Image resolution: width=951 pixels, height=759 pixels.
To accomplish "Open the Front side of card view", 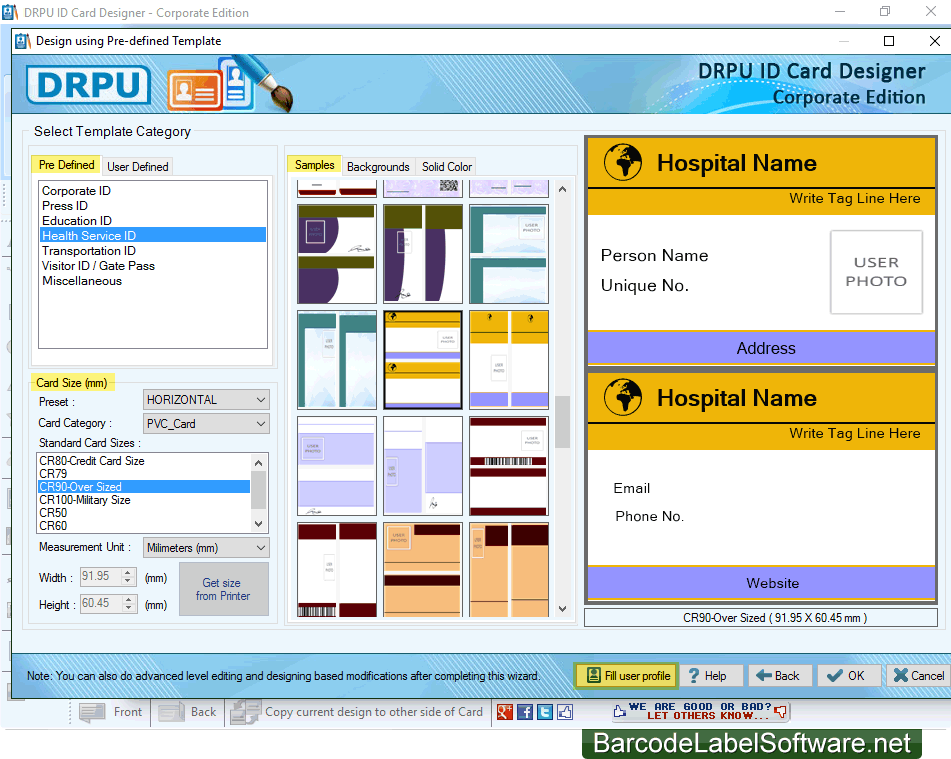I will coord(110,712).
